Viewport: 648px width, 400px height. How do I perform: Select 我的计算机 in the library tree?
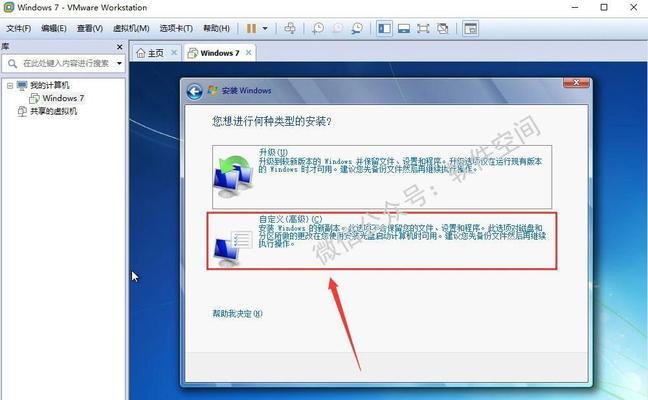49,85
